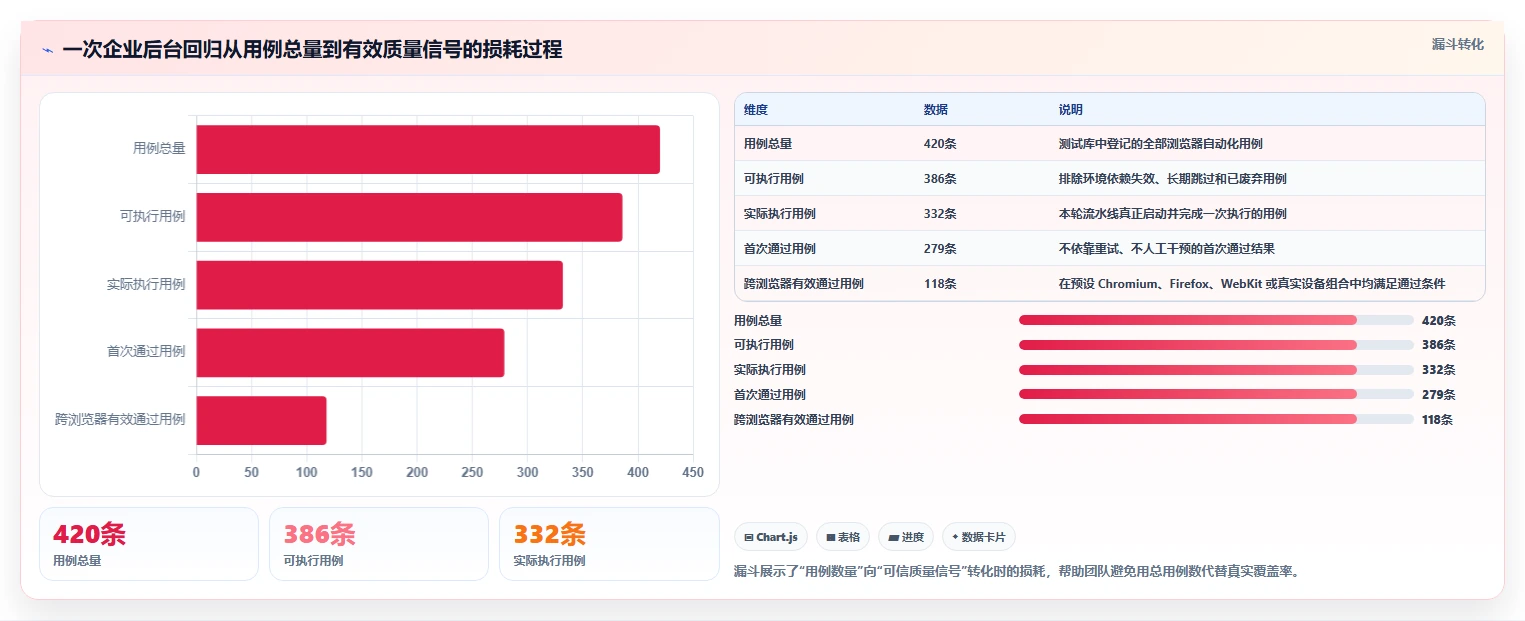
Task: Click the 386条 progress bar
Action: (1216, 345)
